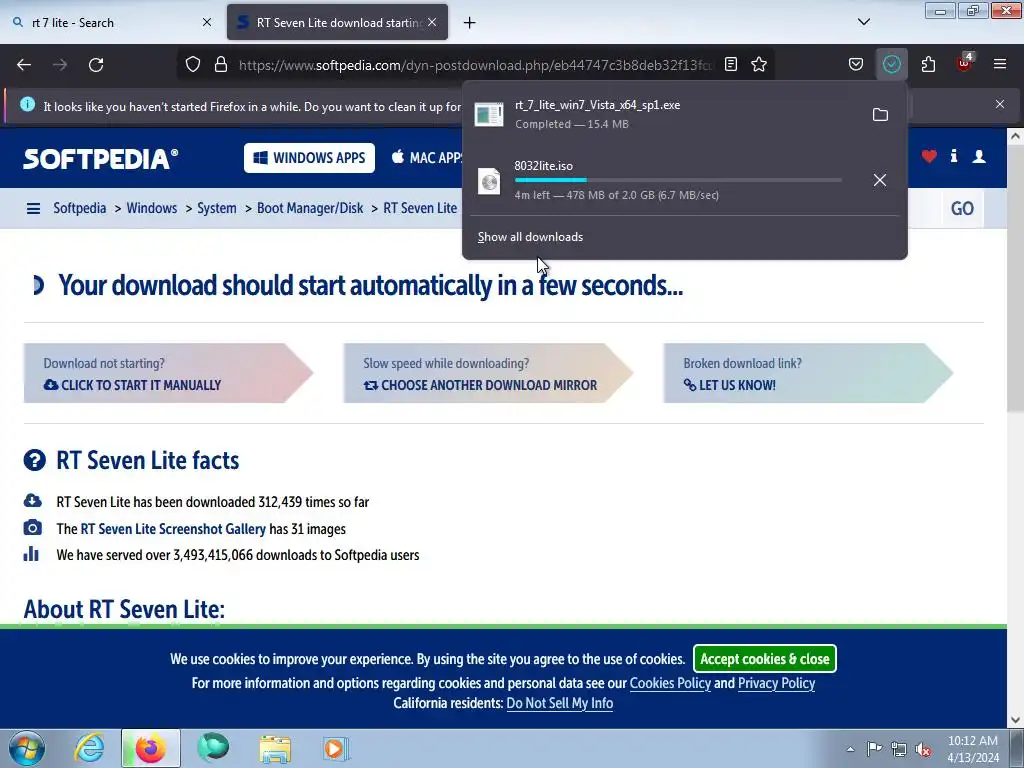
Task: Open the Cookies Policy link
Action: point(670,683)
